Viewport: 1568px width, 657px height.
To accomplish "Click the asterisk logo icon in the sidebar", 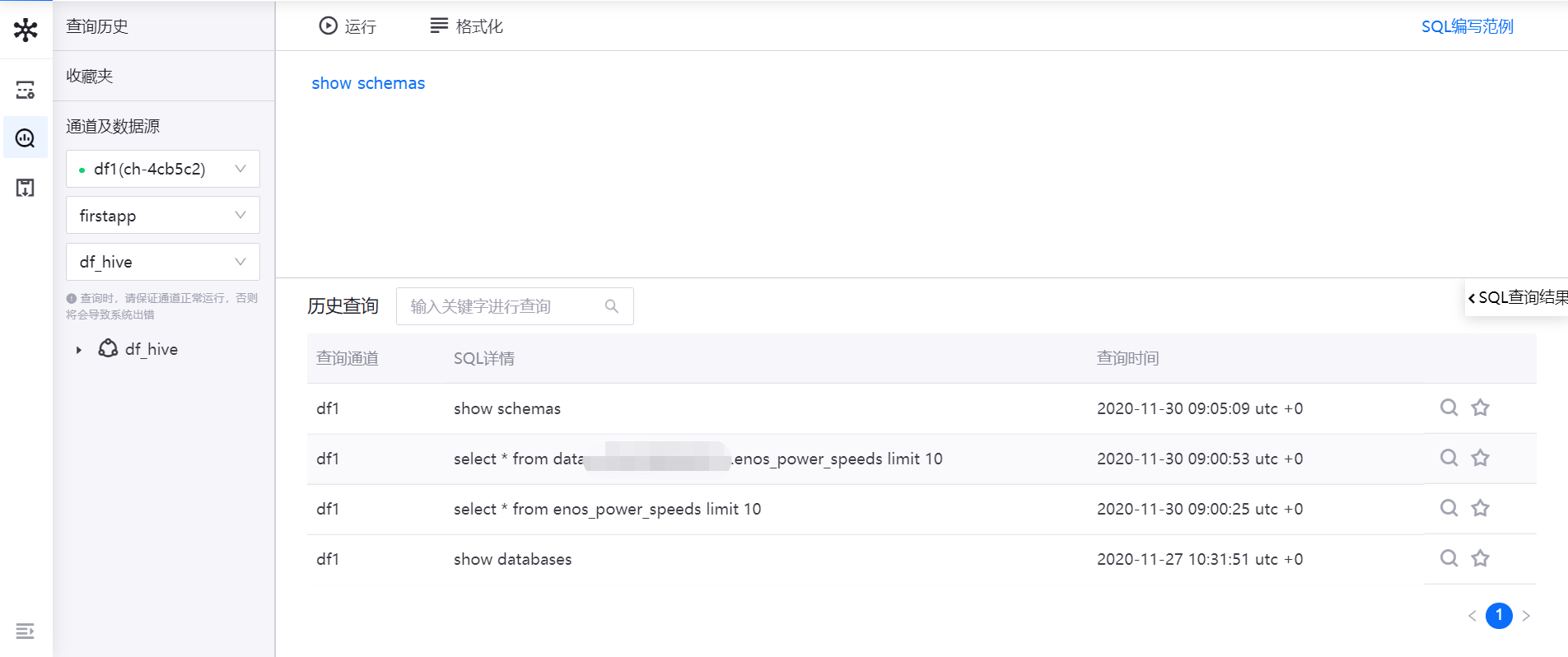I will tap(26, 30).
